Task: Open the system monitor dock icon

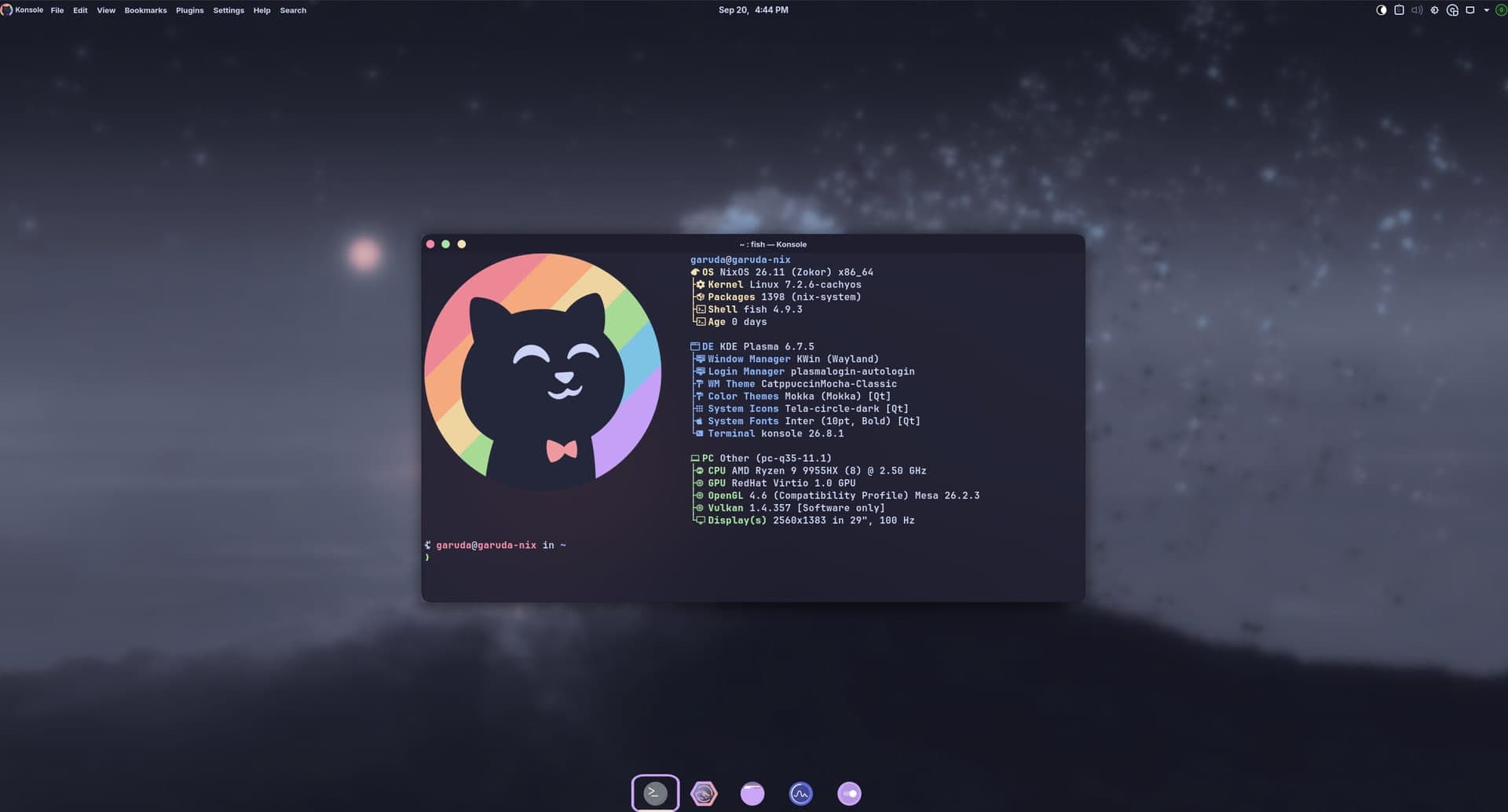Action: [800, 794]
